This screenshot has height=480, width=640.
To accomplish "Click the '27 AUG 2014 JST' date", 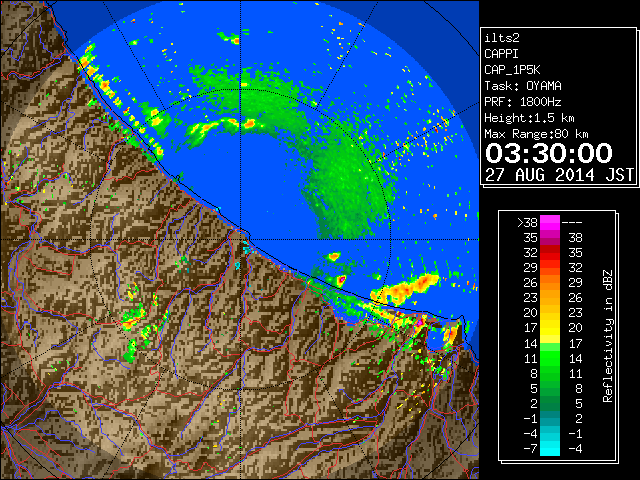I will pyautogui.click(x=560, y=175).
